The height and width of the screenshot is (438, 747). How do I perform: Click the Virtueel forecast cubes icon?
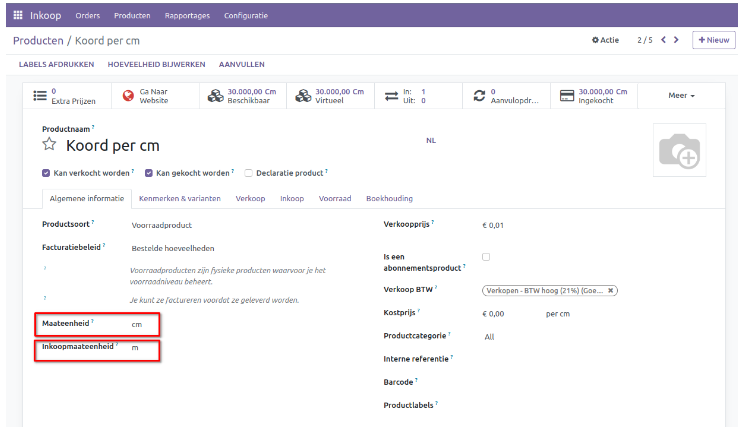[x=302, y=96]
